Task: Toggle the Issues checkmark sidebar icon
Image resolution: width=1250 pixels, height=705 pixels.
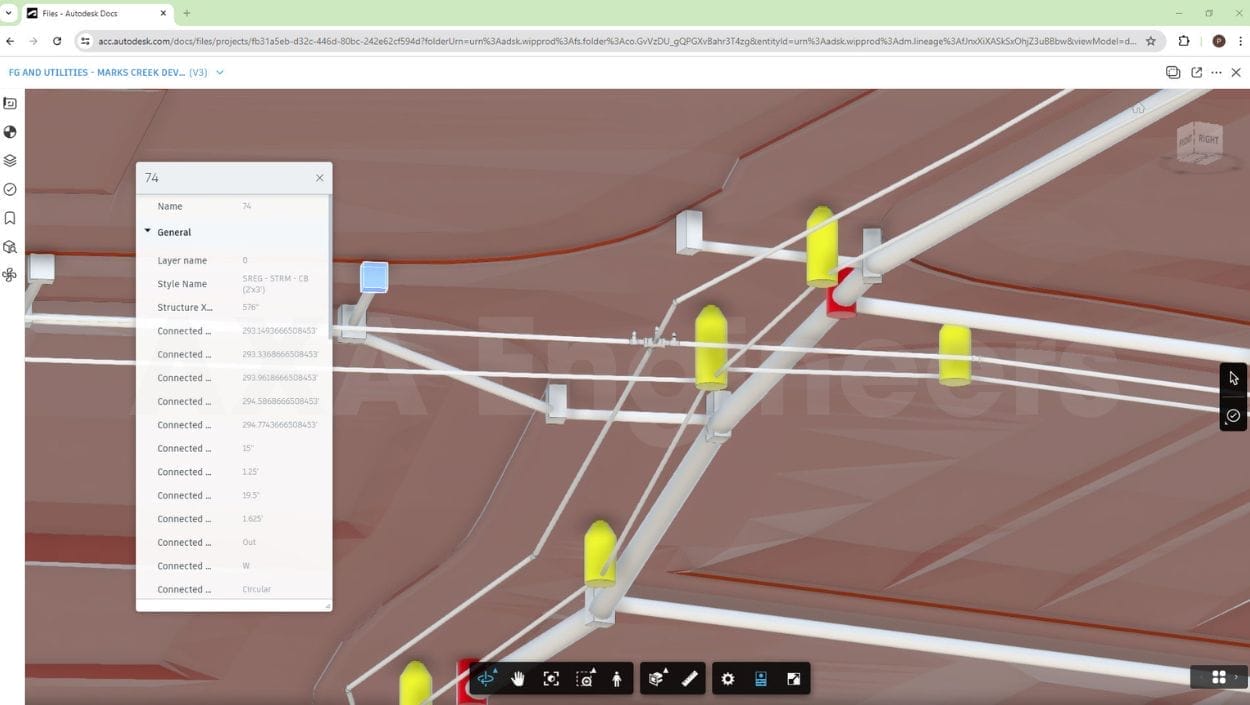Action: pos(10,189)
